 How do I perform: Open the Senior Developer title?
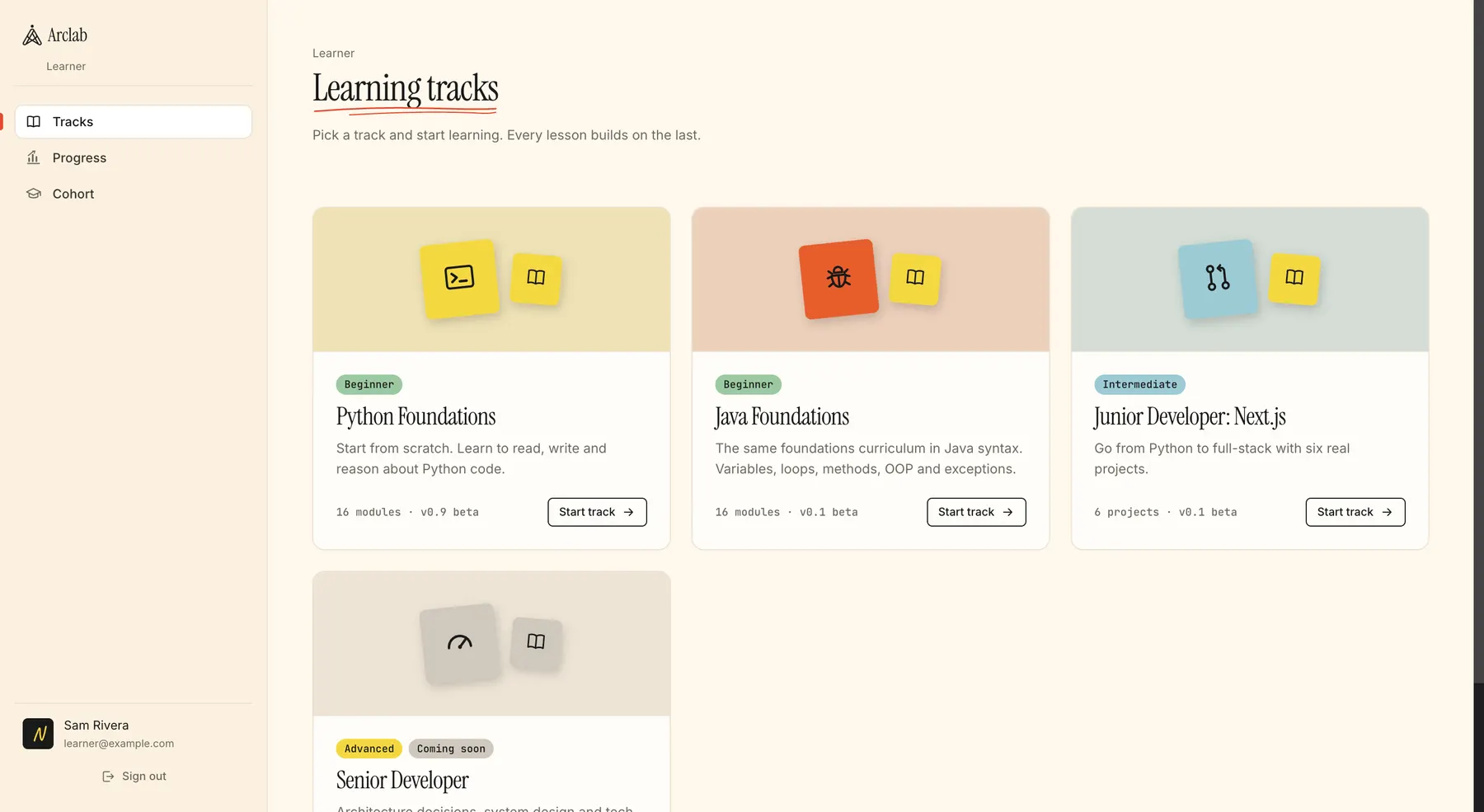click(402, 781)
